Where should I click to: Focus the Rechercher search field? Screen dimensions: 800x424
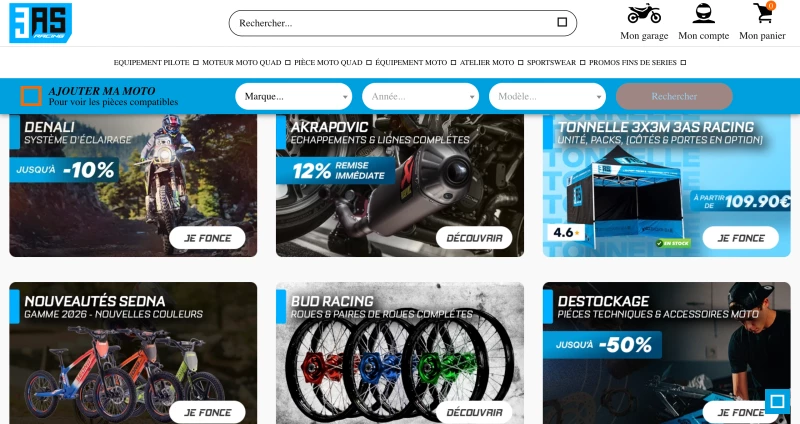click(403, 23)
